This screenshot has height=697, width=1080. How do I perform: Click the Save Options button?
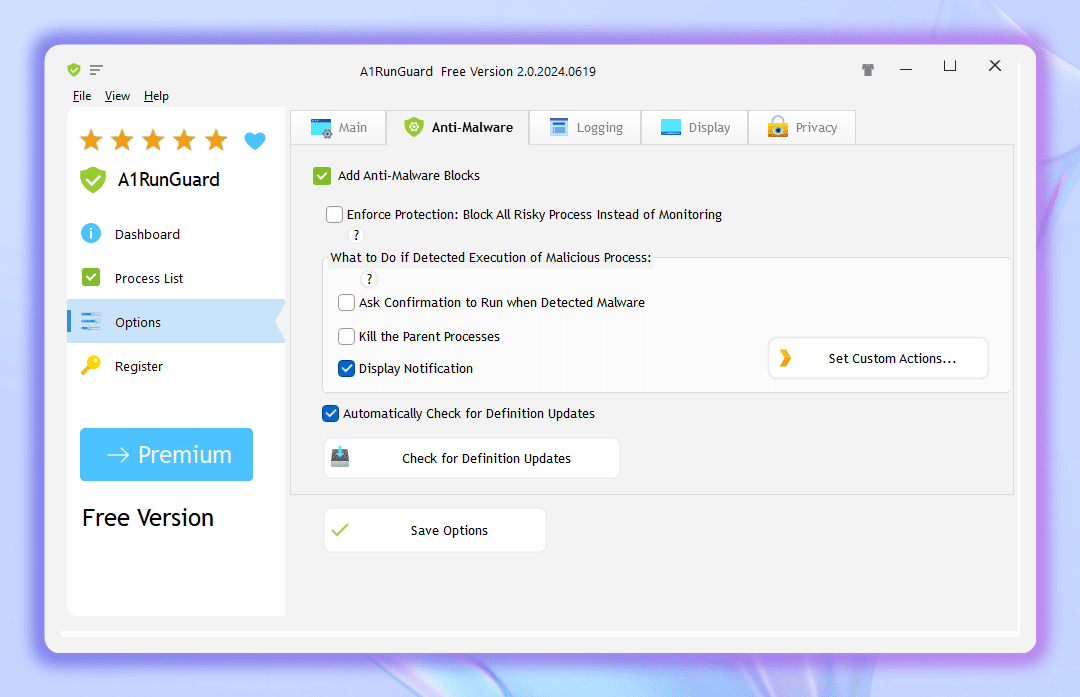tap(434, 530)
